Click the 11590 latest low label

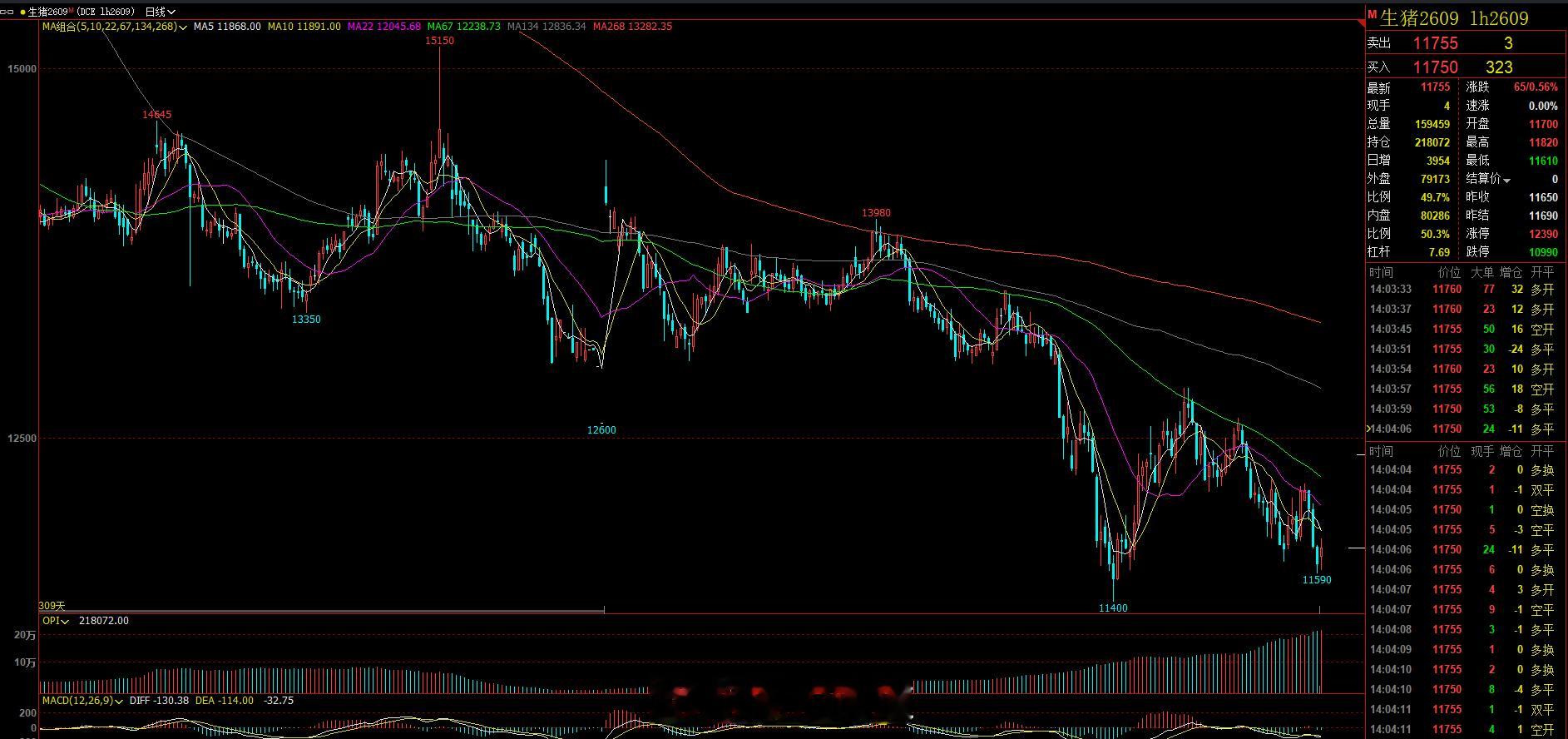coord(1317,580)
